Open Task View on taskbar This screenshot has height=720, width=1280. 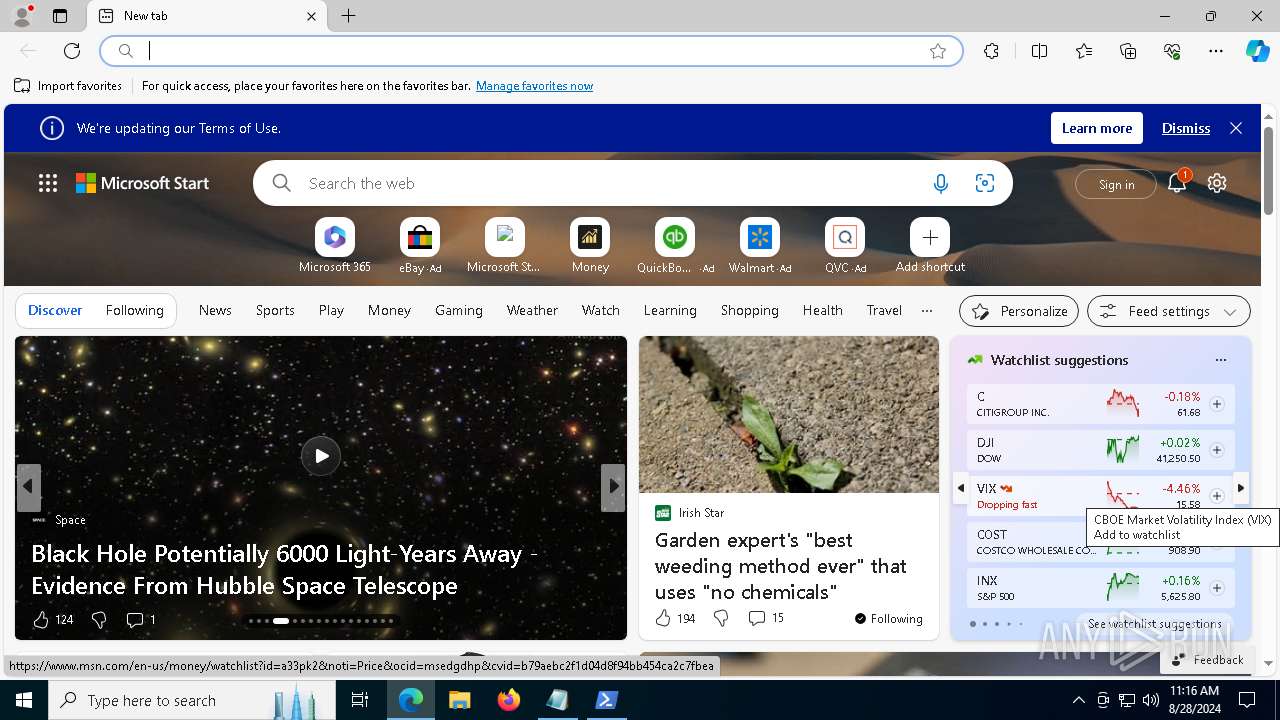[x=360, y=700]
